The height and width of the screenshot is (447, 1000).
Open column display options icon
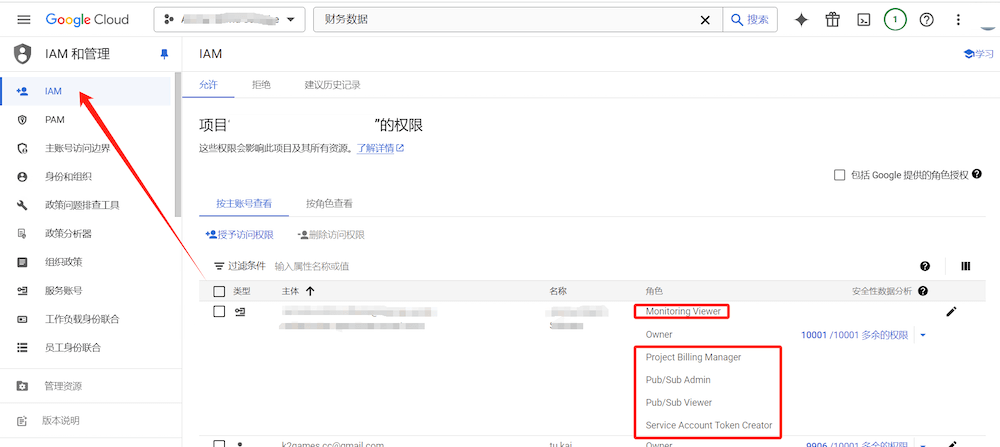coord(965,266)
